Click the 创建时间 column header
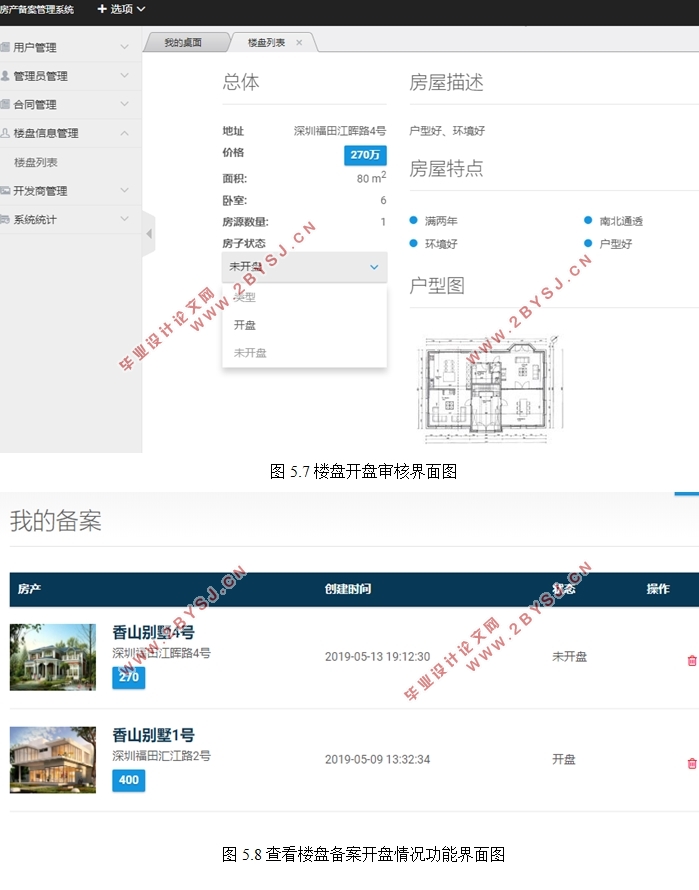Screen dimensions: 699x890 point(348,589)
